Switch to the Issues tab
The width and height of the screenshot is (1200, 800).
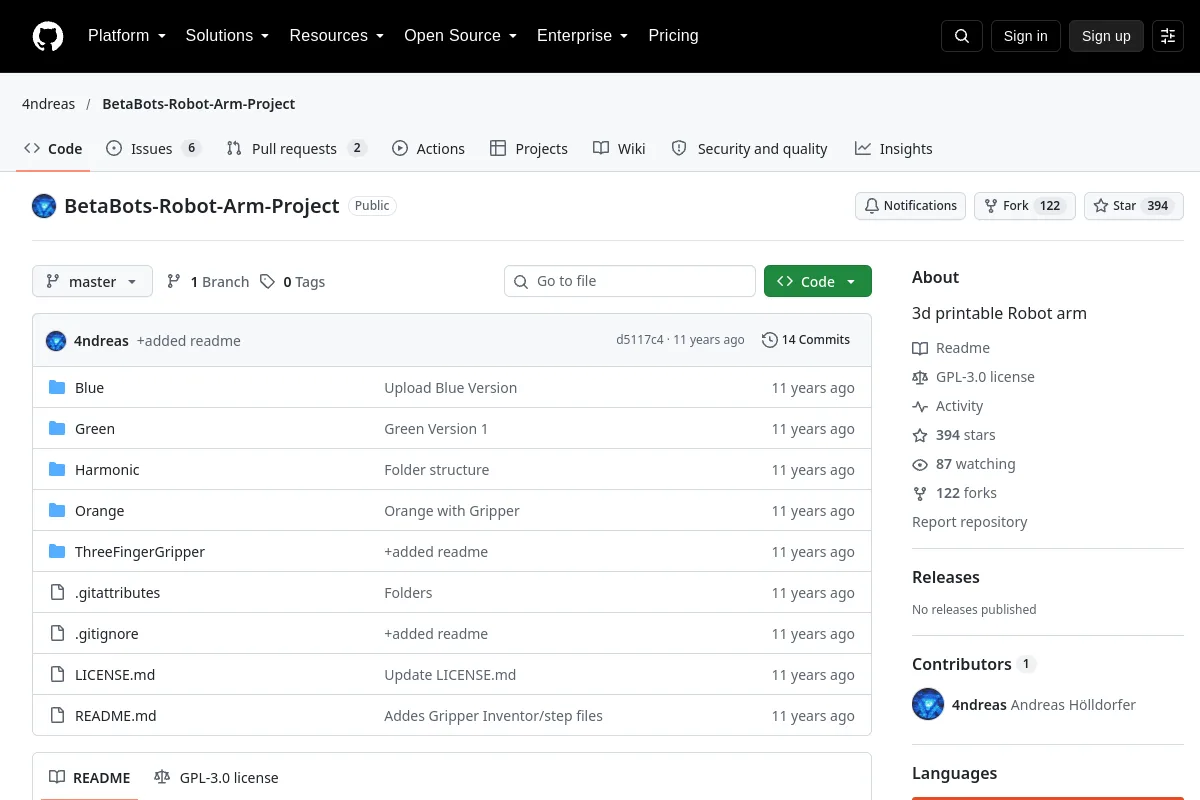pos(154,148)
